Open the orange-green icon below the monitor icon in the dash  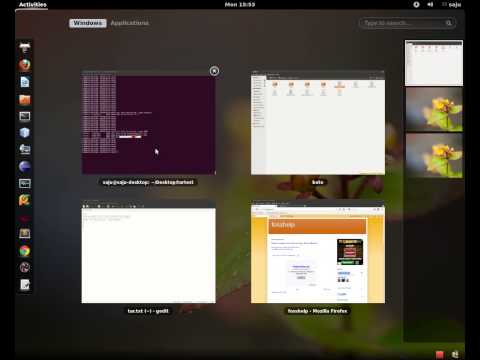(25, 200)
